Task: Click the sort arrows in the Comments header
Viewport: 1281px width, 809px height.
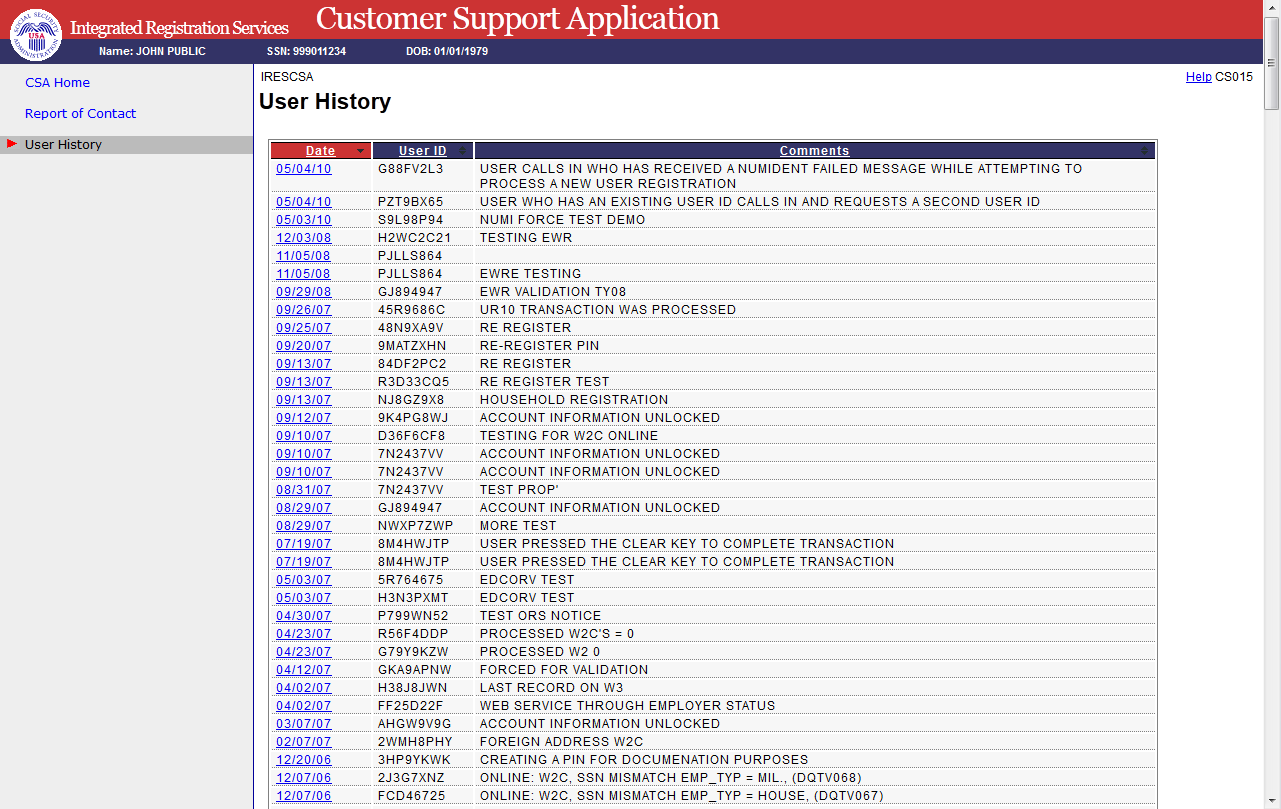Action: pyautogui.click(x=1144, y=151)
